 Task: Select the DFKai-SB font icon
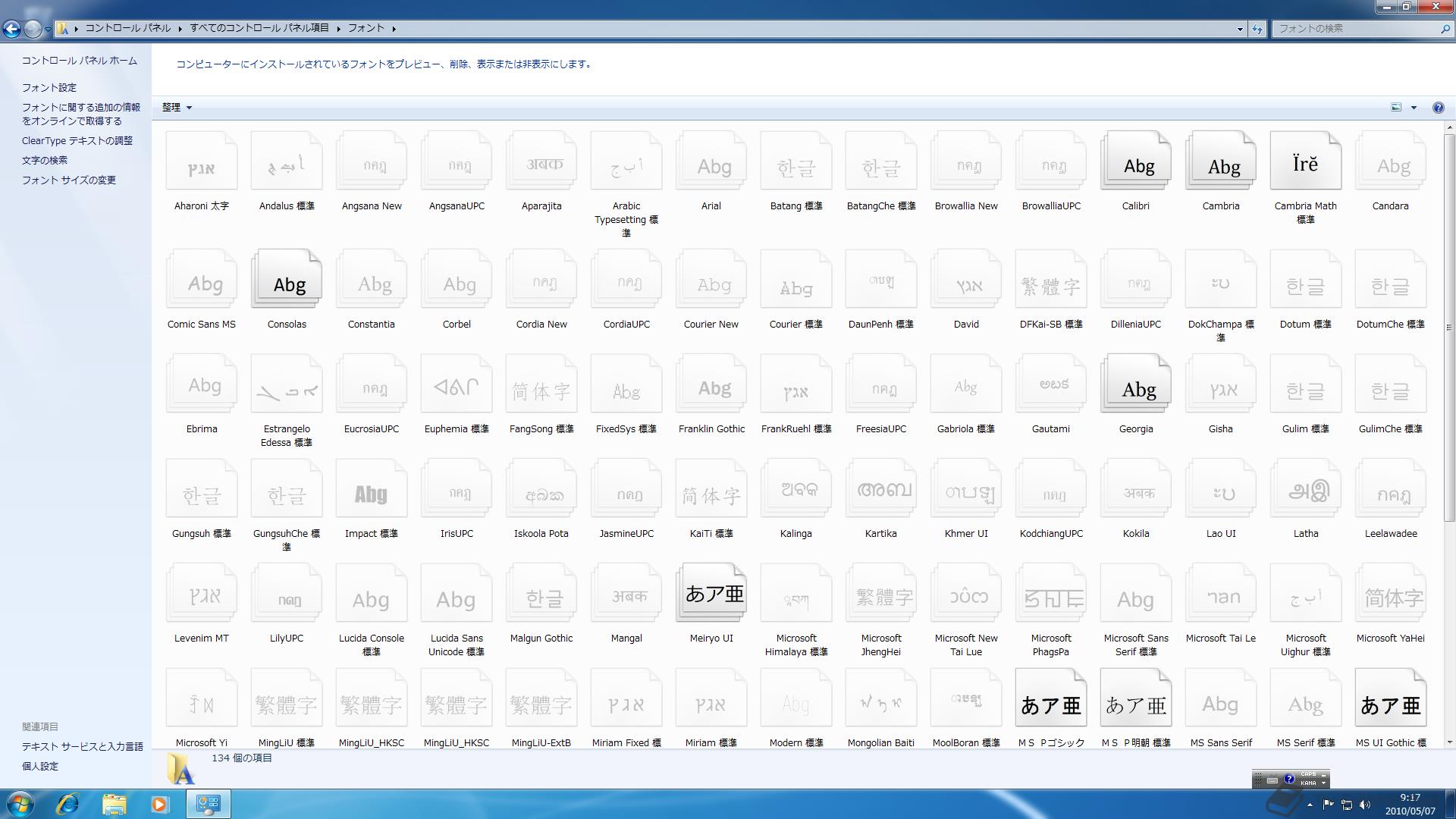1050,279
